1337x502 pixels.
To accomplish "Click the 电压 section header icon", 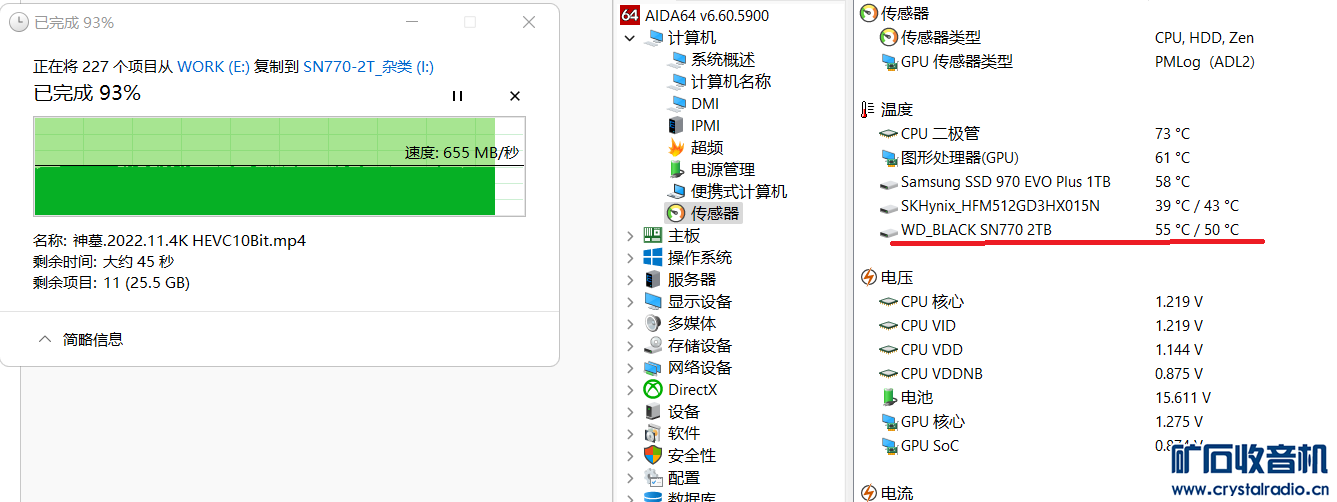I will 868,278.
